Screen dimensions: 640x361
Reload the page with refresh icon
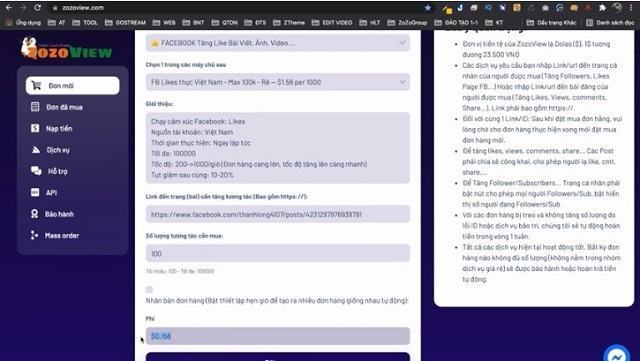point(37,7)
